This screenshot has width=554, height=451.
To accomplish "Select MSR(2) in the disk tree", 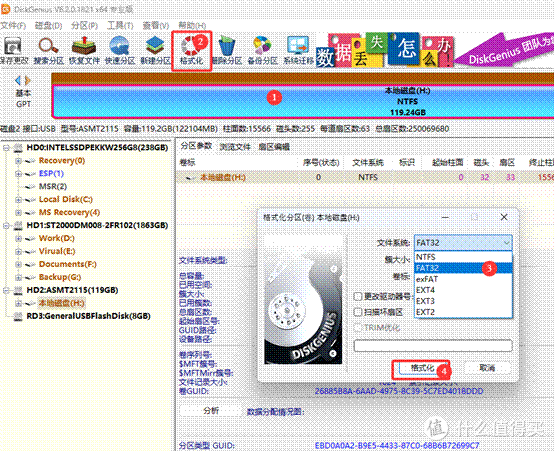I will pyautogui.click(x=53, y=187).
